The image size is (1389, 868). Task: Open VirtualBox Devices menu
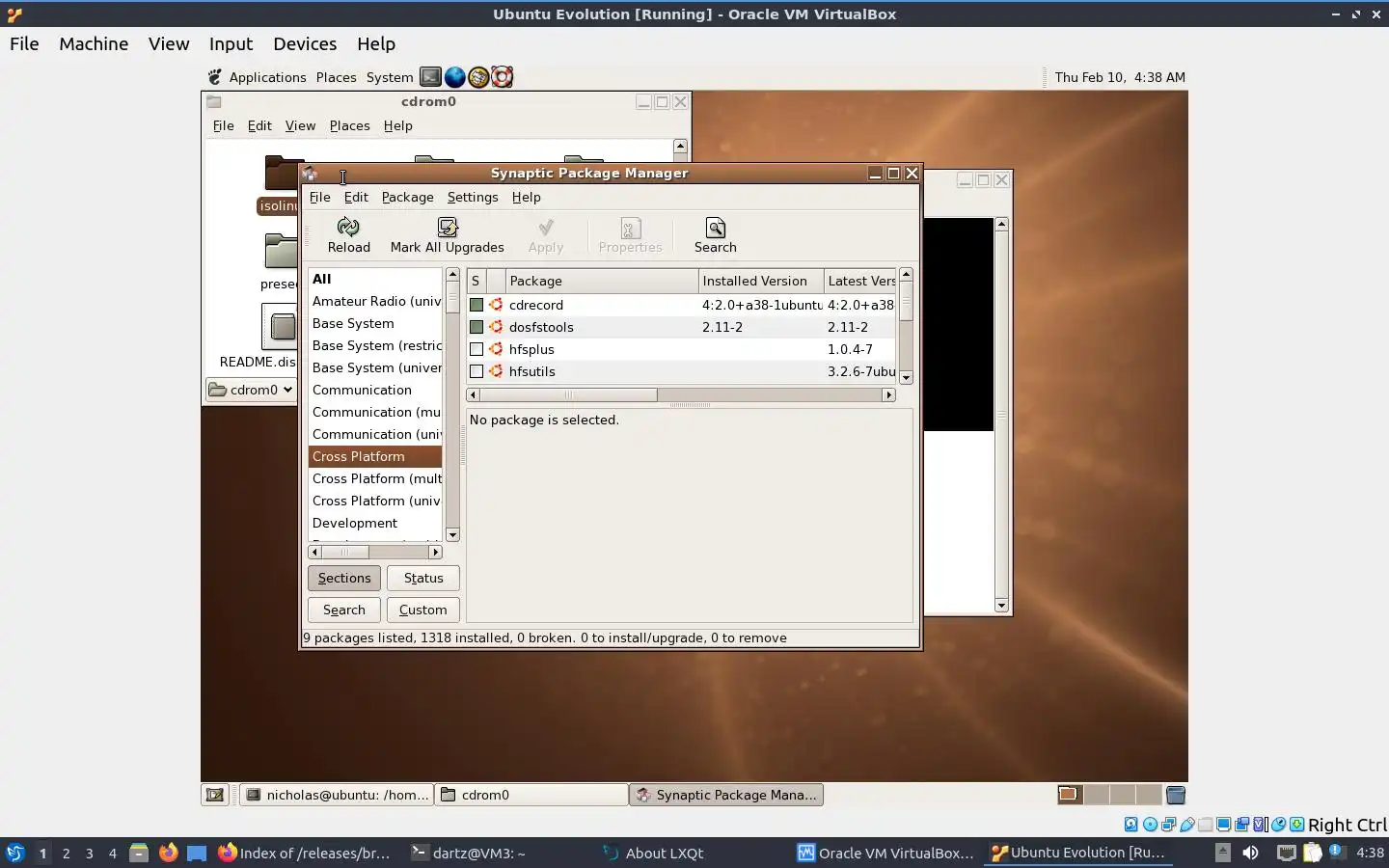pyautogui.click(x=305, y=43)
